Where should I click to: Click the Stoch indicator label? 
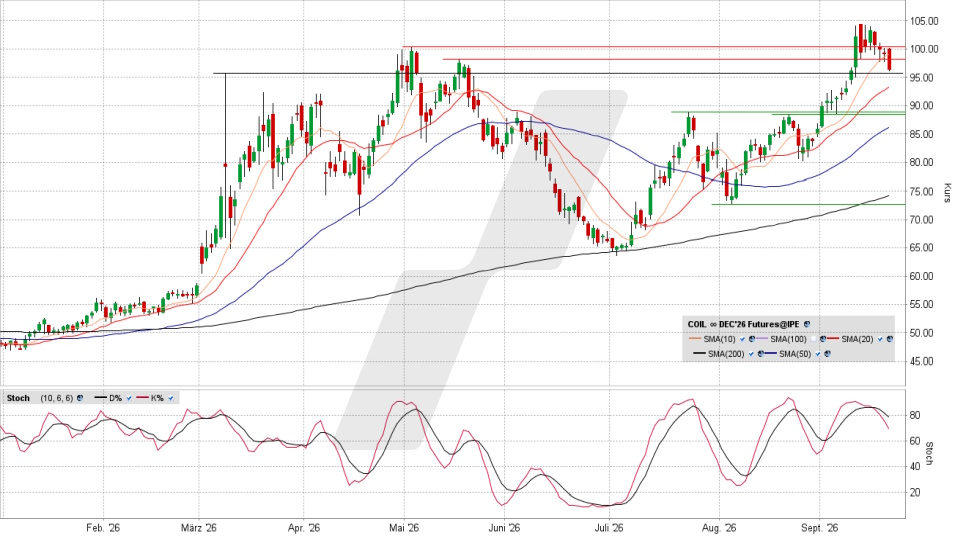click(18, 398)
